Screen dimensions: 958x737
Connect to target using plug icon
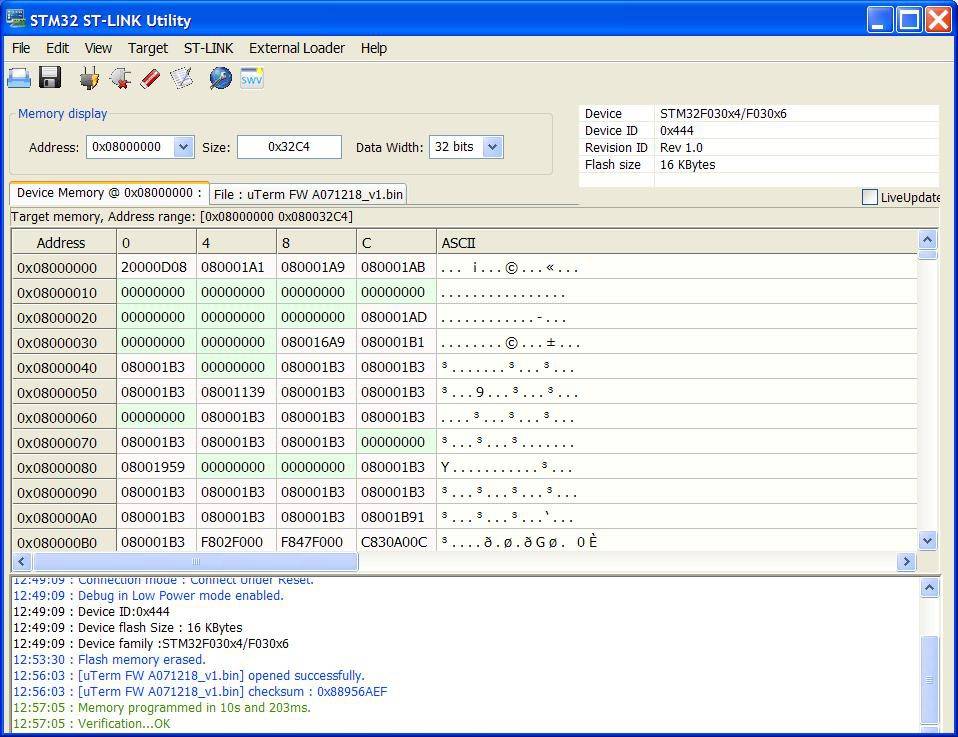(x=89, y=78)
